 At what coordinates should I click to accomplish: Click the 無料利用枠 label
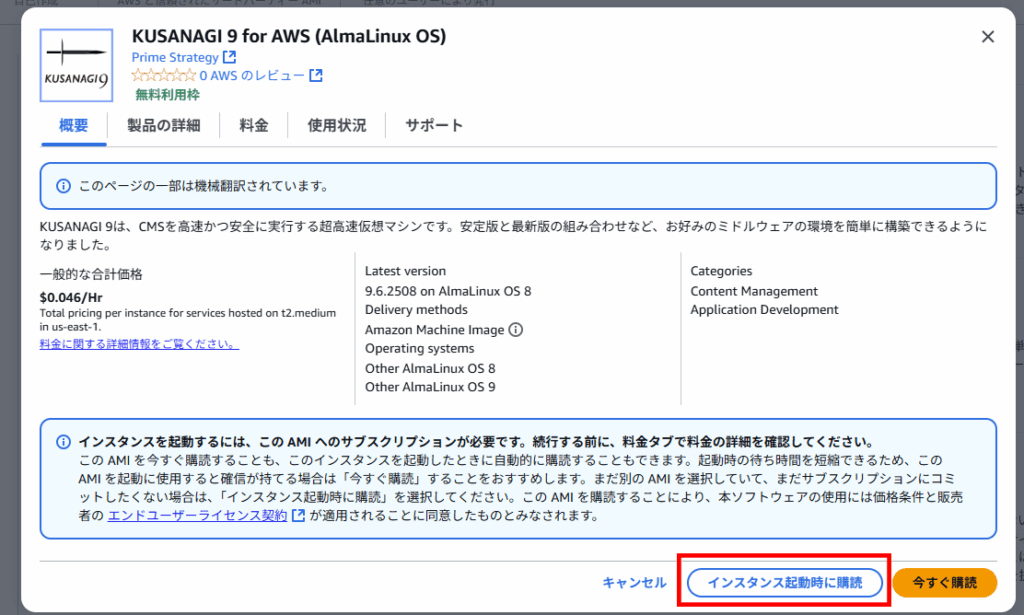(x=167, y=95)
